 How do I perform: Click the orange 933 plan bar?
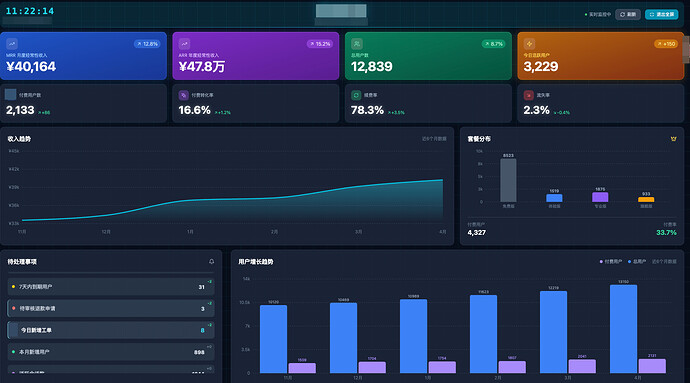coord(646,199)
